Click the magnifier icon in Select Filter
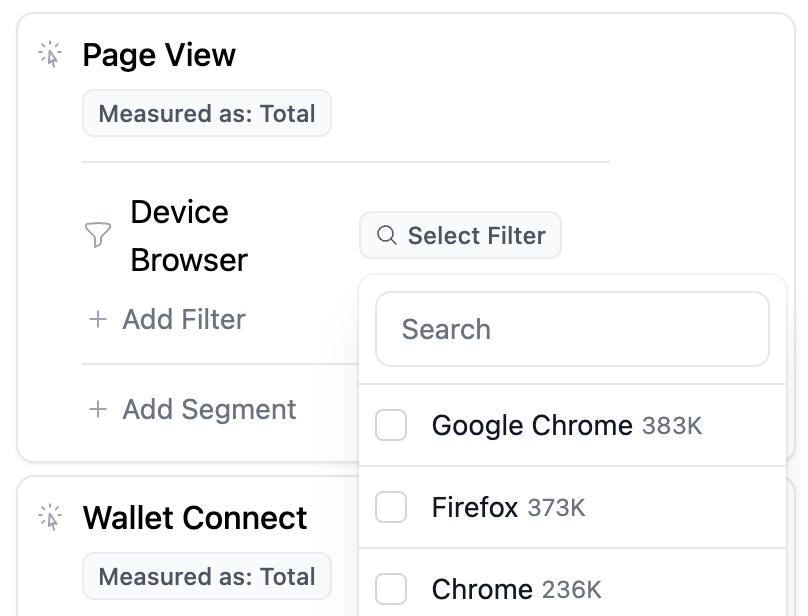Viewport: 808px width, 616px height. click(x=386, y=235)
